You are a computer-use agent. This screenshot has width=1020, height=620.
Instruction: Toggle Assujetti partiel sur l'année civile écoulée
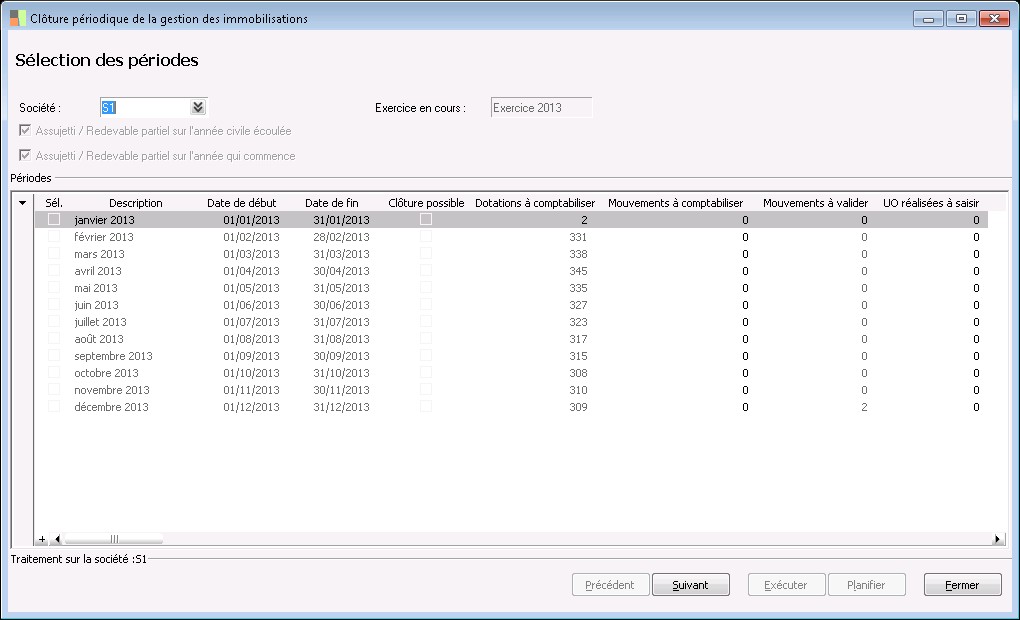tap(25, 131)
